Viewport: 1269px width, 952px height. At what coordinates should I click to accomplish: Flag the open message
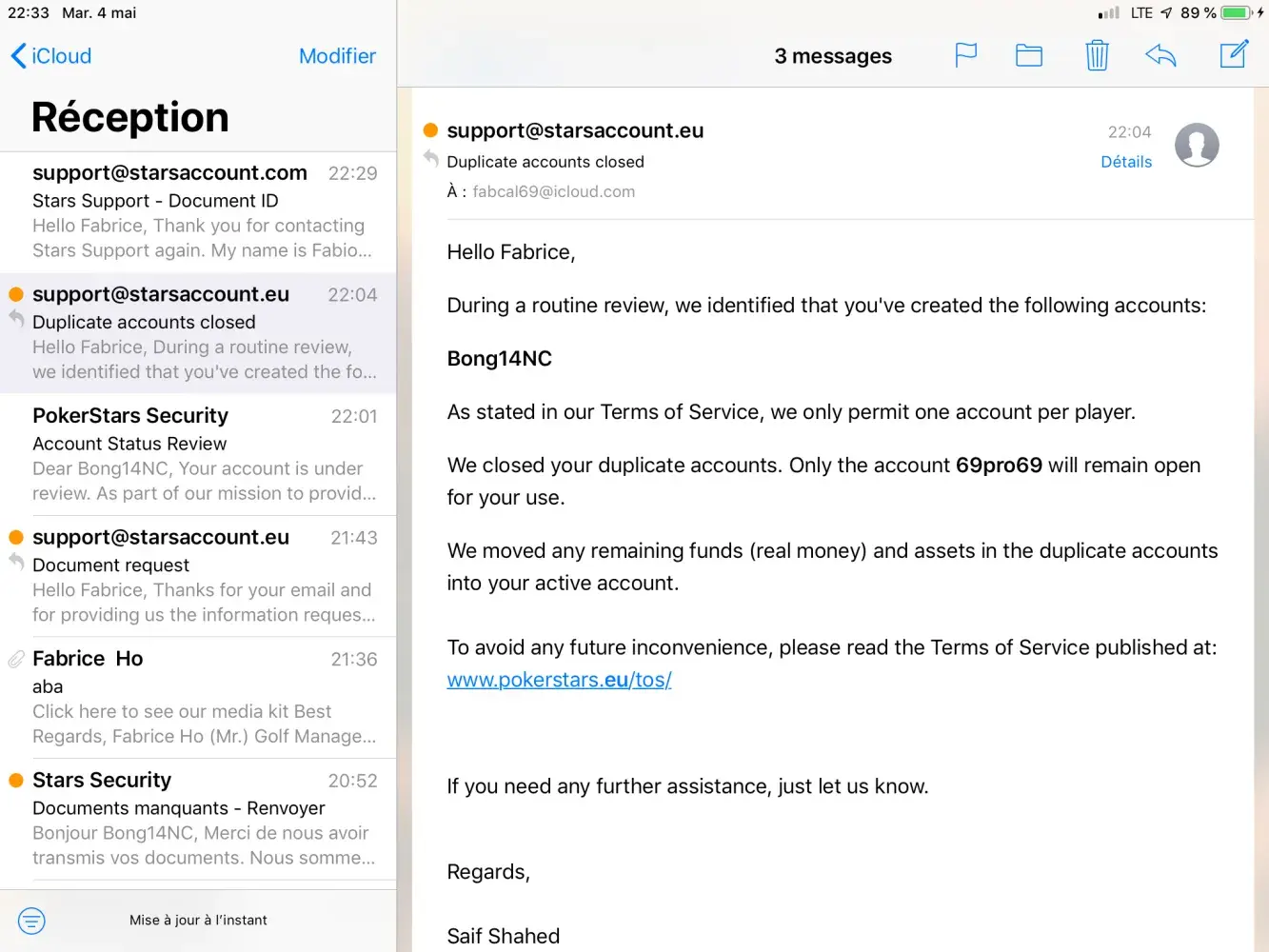click(x=966, y=55)
